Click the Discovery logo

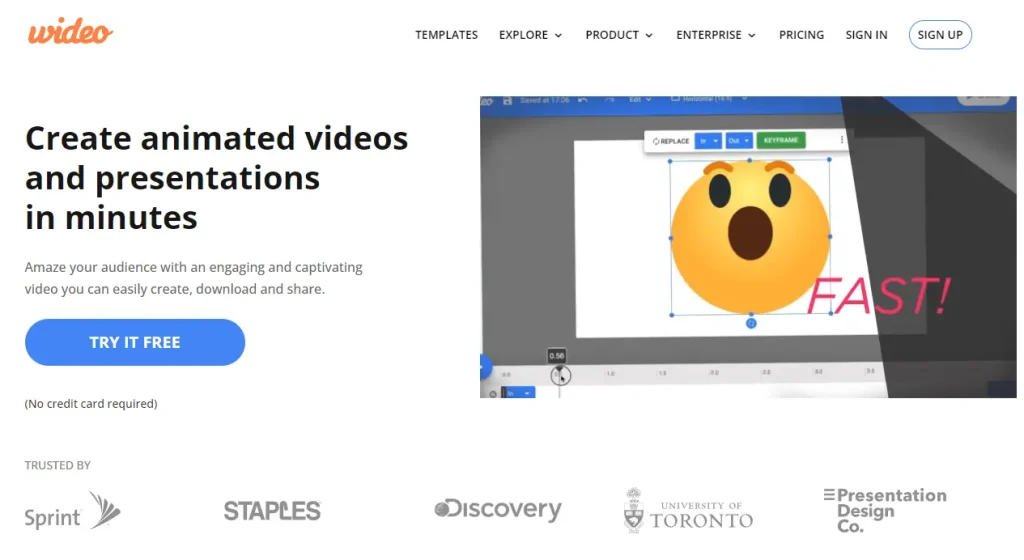click(498, 509)
